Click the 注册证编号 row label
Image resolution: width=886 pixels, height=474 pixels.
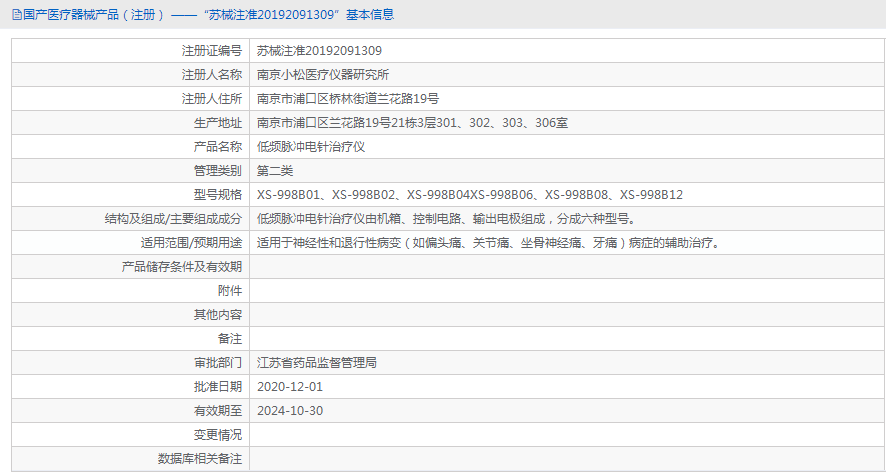pyautogui.click(x=211, y=51)
